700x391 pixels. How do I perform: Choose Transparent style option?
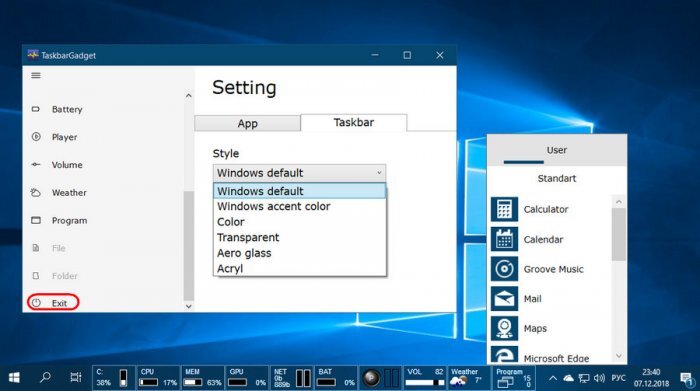pos(299,237)
